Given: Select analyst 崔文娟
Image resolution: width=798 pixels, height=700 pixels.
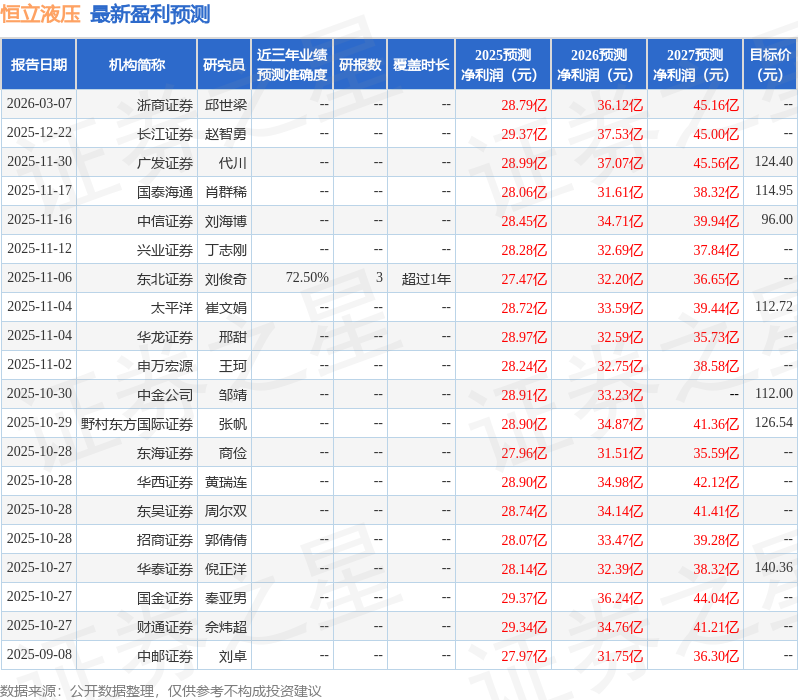Looking at the screenshot, I should [x=225, y=308].
